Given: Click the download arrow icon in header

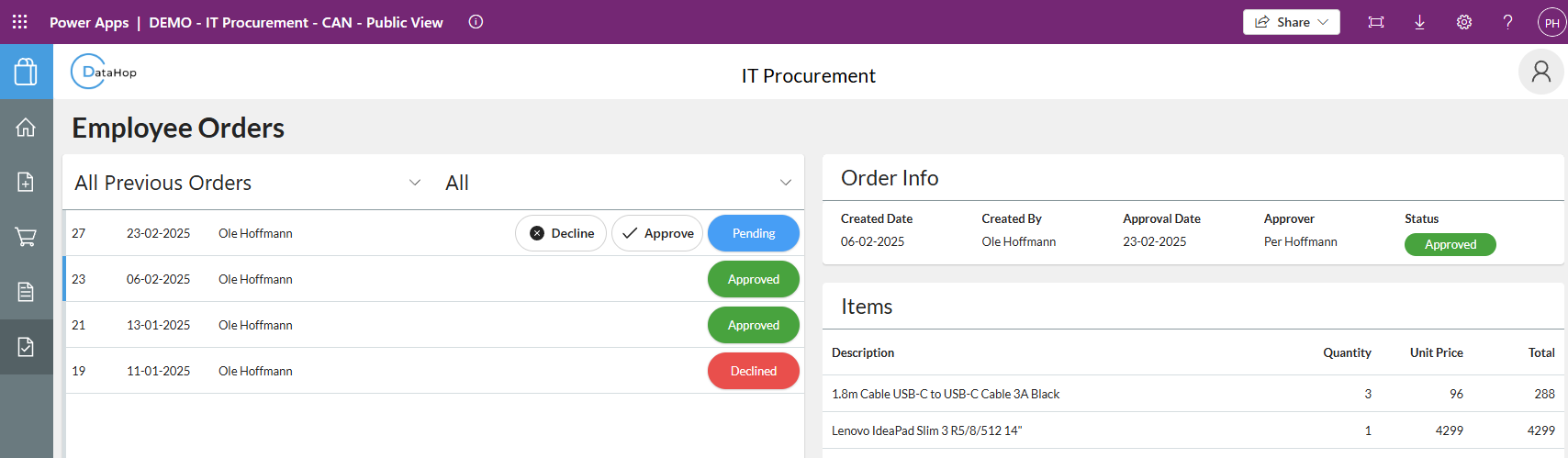Looking at the screenshot, I should 1419,22.
